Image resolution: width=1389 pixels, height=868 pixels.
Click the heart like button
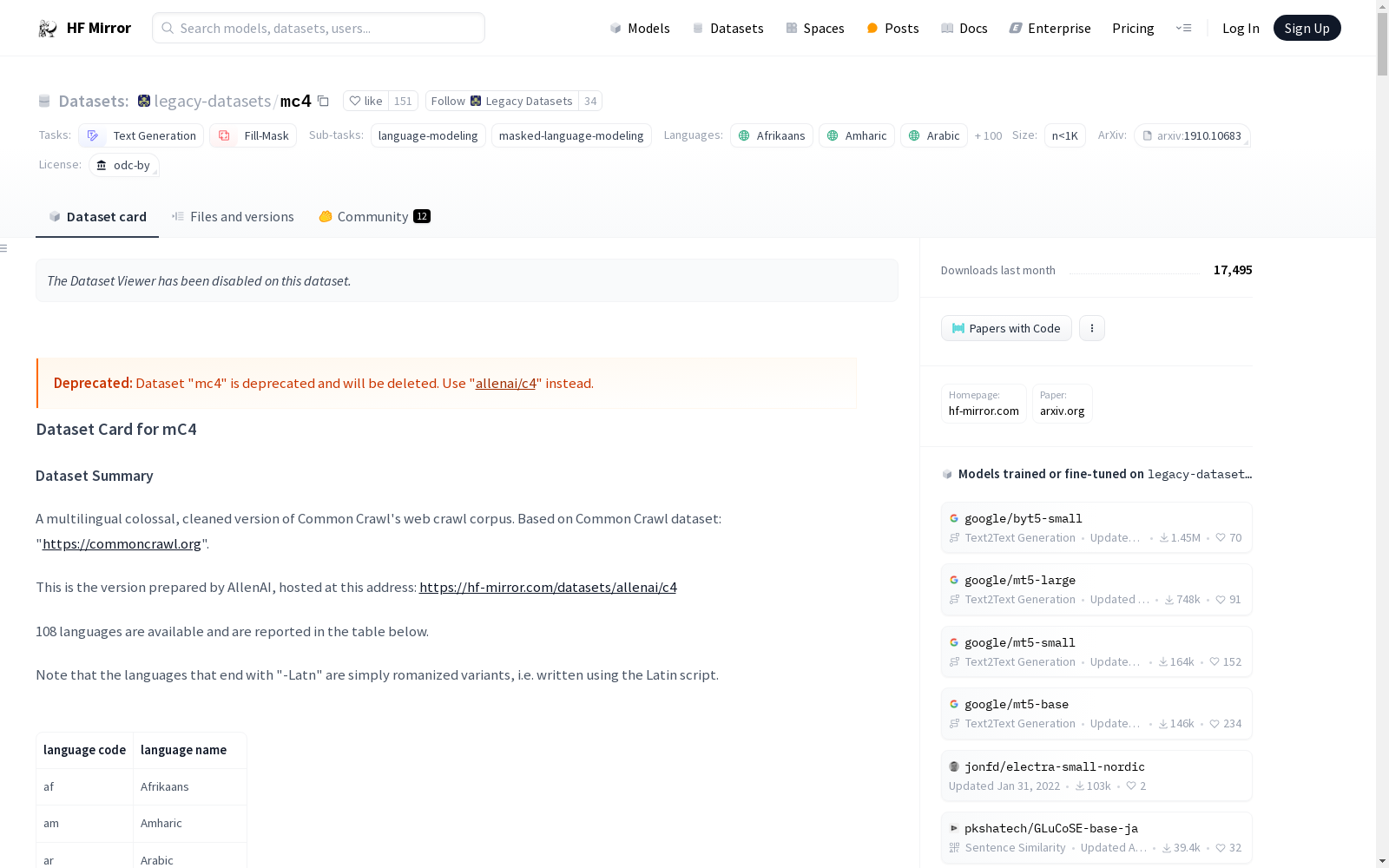pyautogui.click(x=365, y=101)
